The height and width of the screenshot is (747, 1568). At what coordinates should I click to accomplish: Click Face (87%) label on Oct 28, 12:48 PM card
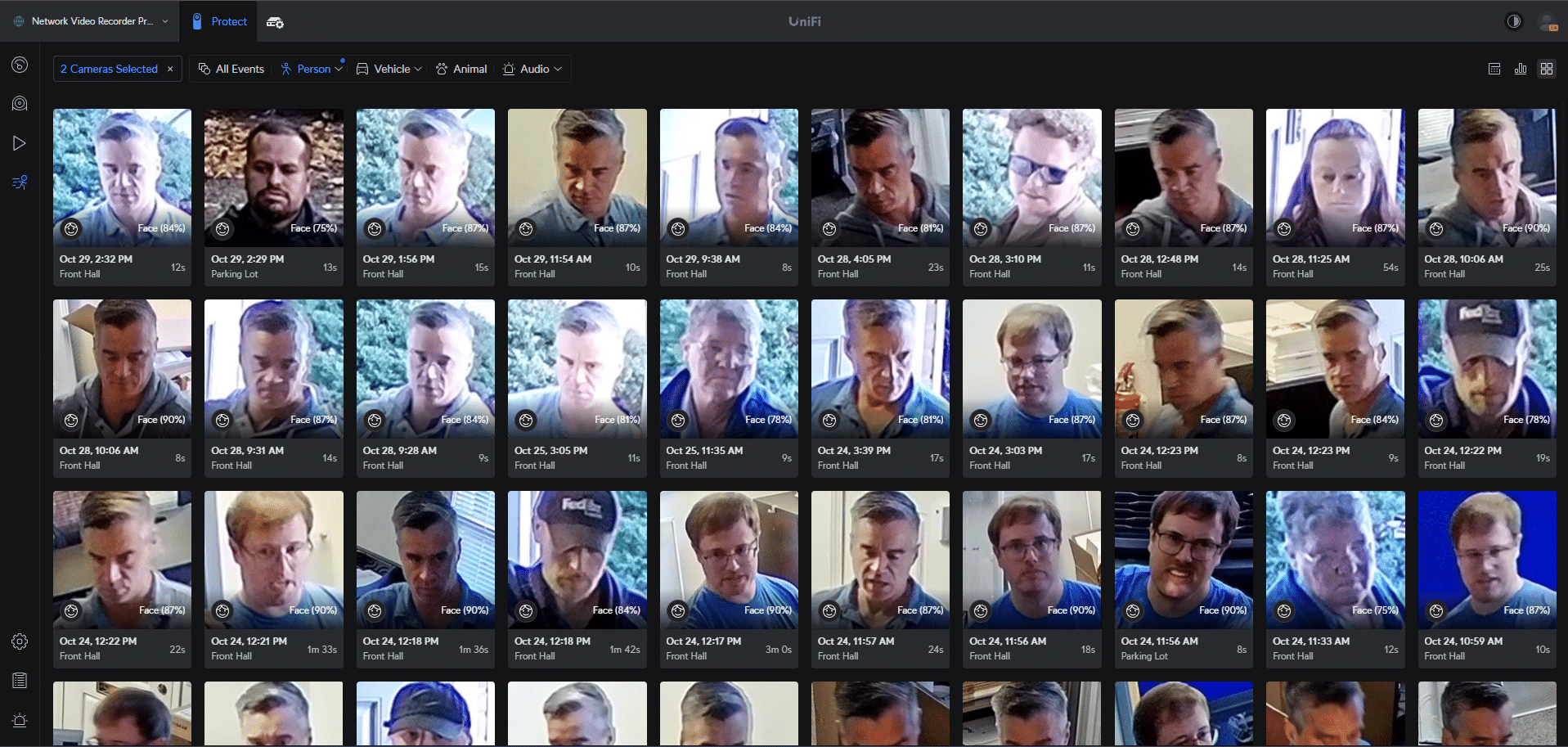[x=1224, y=228]
